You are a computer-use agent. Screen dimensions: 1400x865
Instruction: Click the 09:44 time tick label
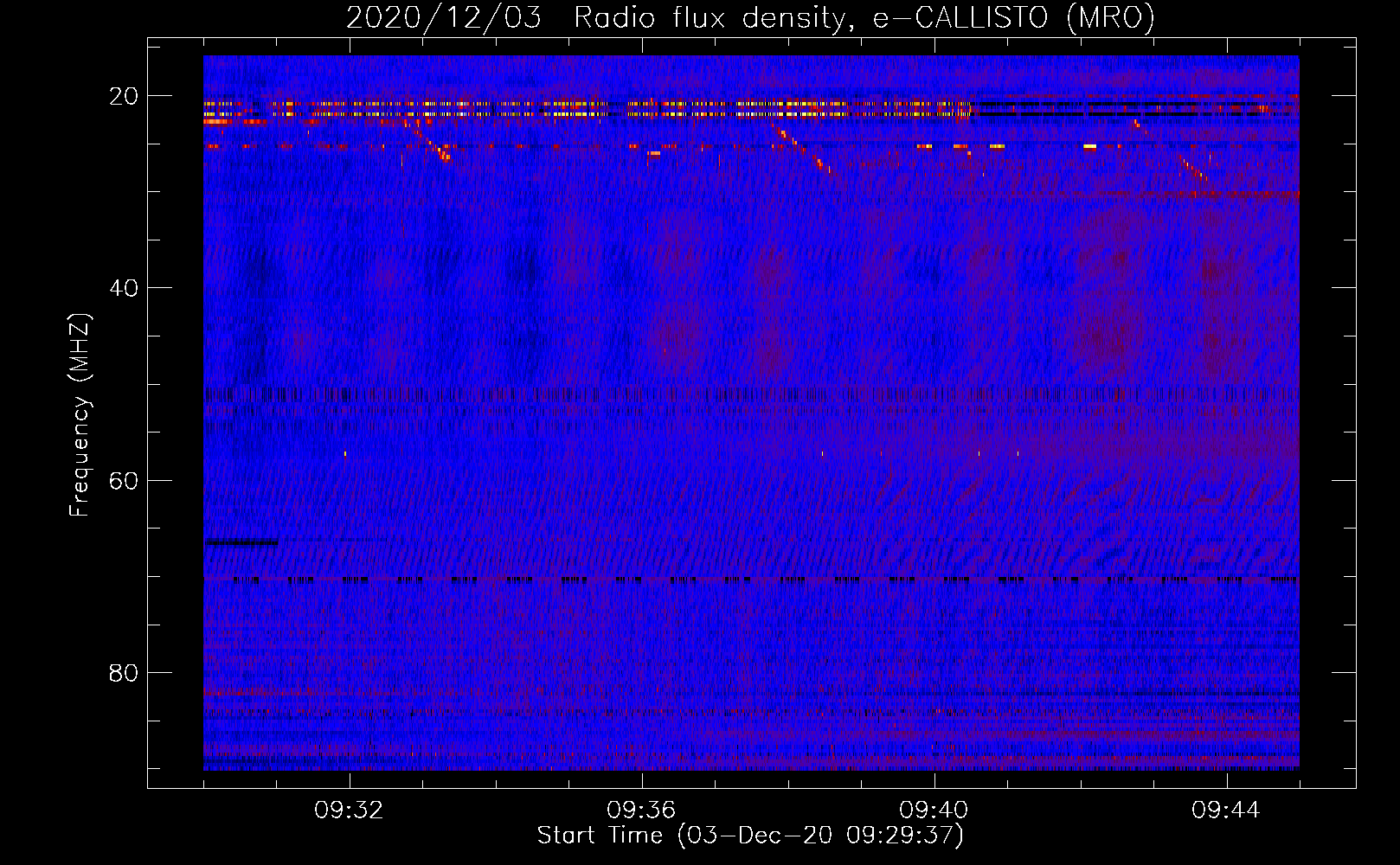[x=1227, y=811]
